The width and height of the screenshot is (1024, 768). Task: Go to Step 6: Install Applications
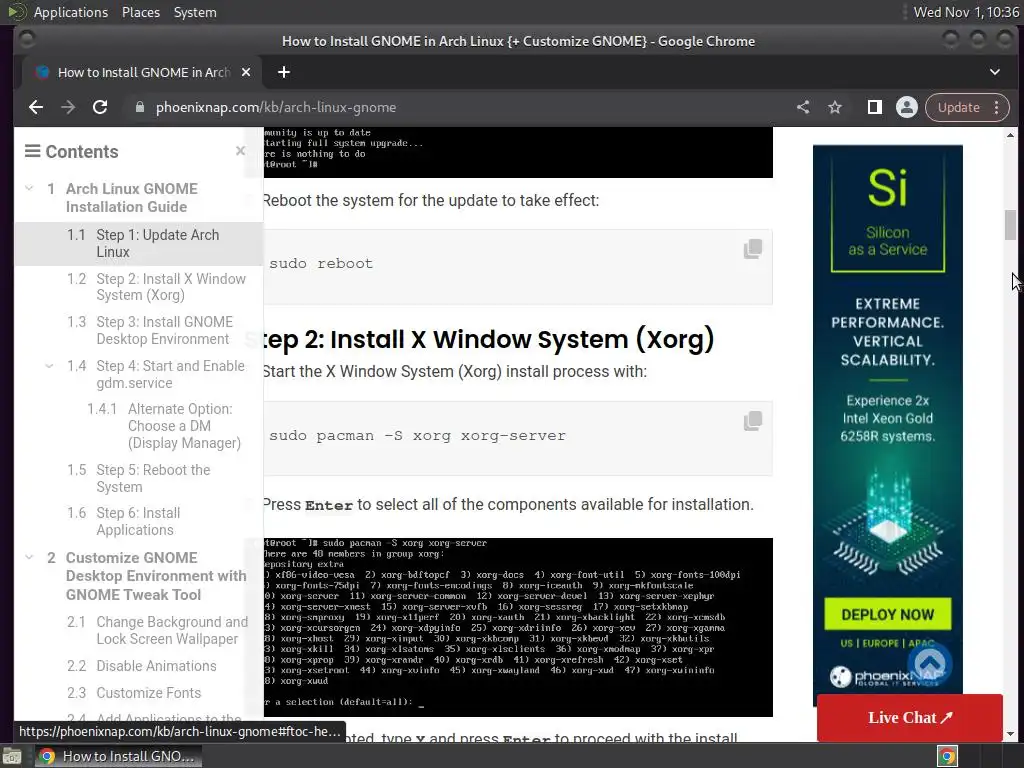click(x=138, y=521)
